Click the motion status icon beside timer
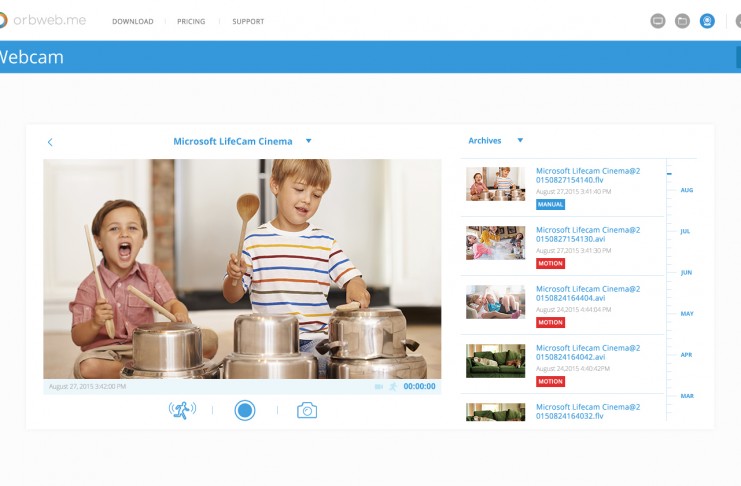This screenshot has height=486, width=741. click(393, 386)
